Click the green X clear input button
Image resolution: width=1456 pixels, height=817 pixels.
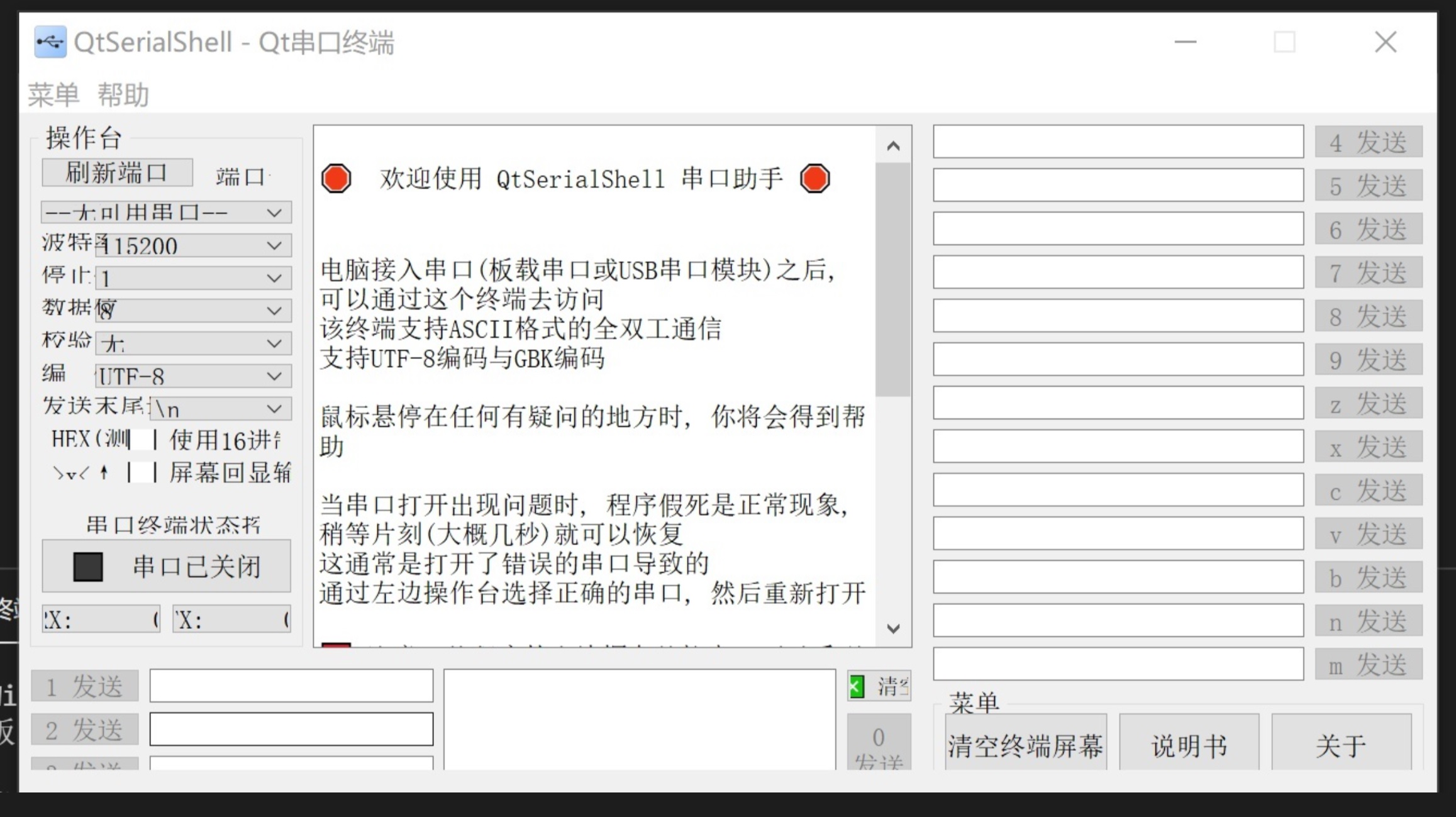point(857,686)
